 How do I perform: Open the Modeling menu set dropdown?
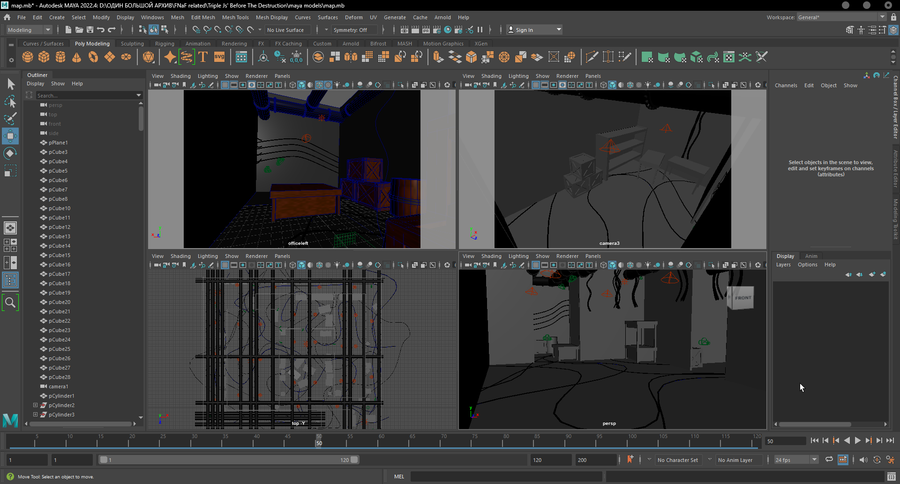(29, 30)
